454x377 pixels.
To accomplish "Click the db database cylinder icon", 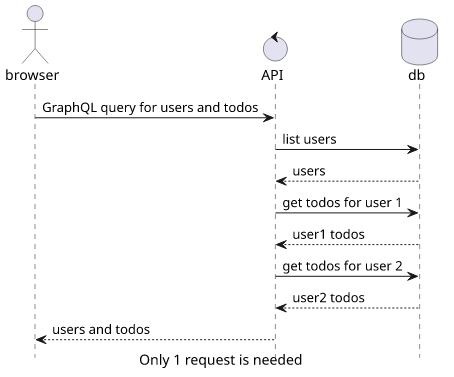I will coord(419,42).
